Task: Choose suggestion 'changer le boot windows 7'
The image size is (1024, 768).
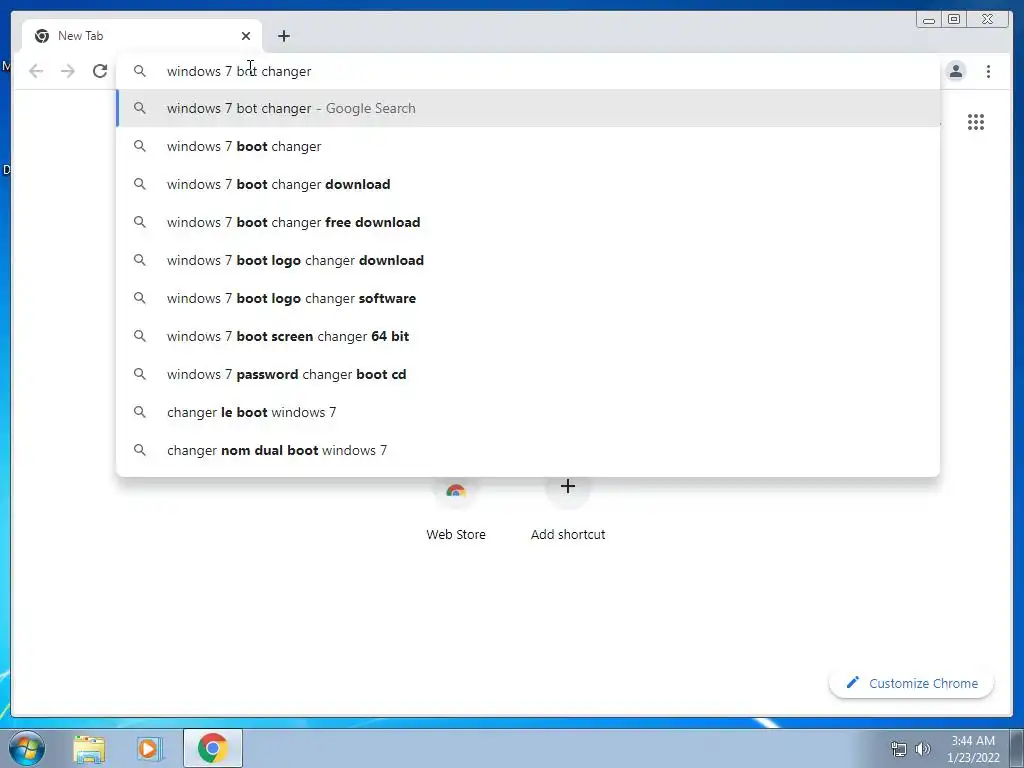Action: (528, 412)
